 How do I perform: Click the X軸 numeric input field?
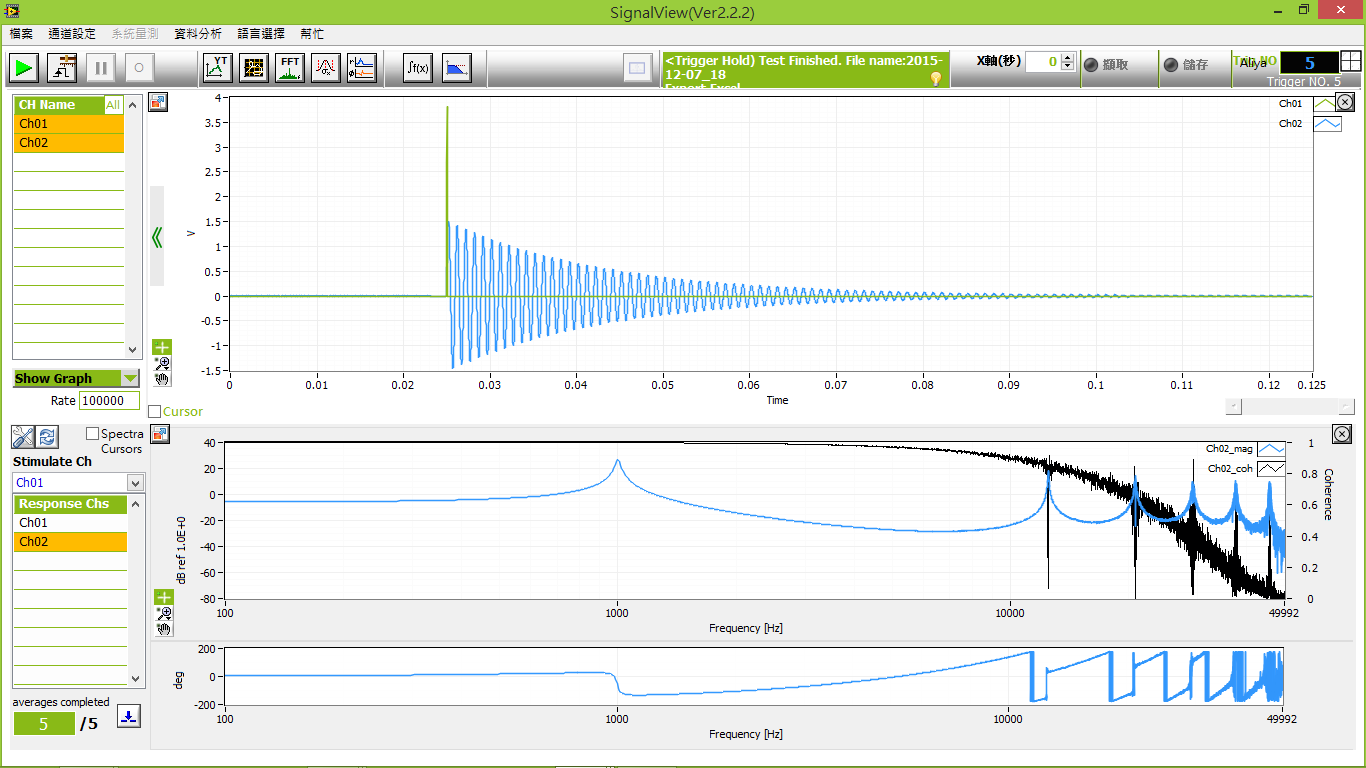pos(1043,62)
